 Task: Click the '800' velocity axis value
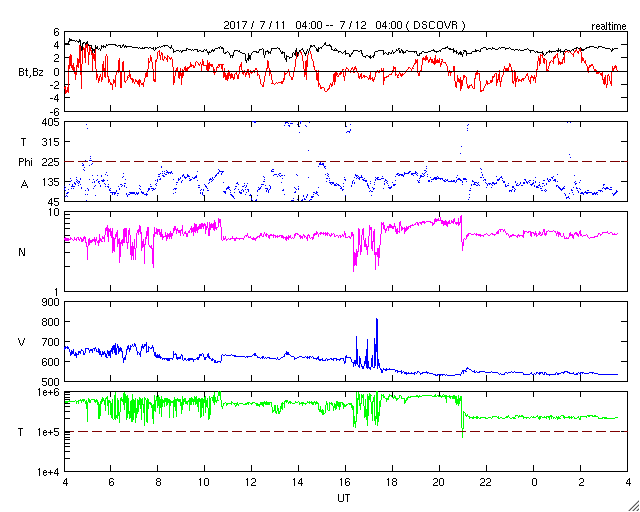click(x=52, y=322)
